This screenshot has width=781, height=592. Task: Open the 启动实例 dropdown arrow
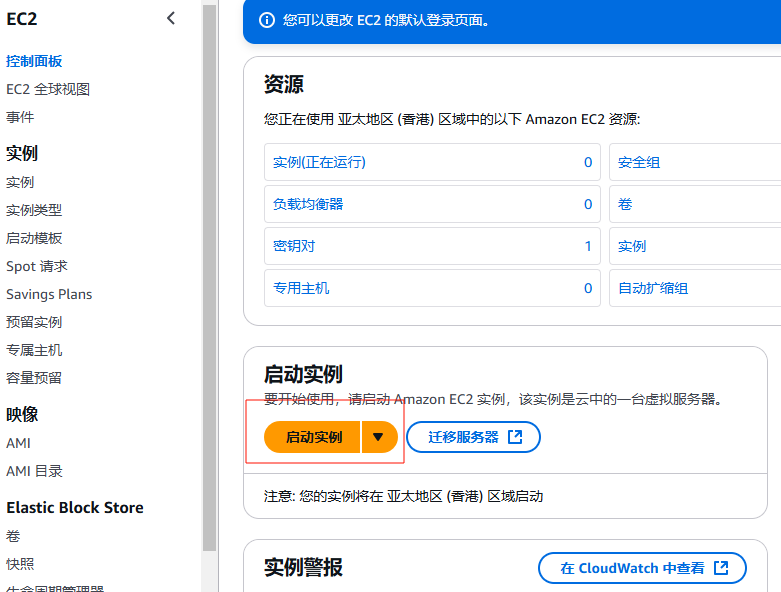point(378,437)
